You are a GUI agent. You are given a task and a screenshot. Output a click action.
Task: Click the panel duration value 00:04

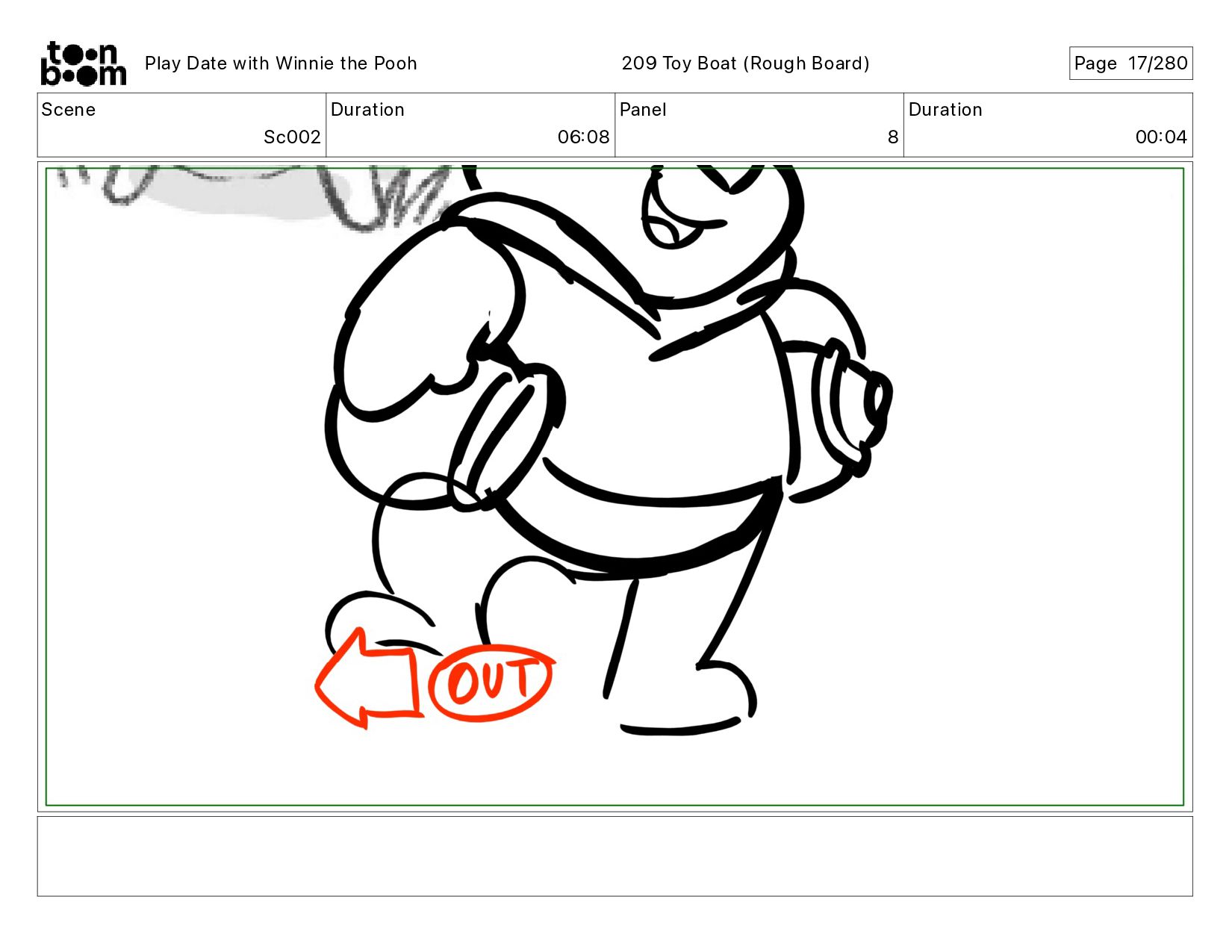click(x=1160, y=137)
